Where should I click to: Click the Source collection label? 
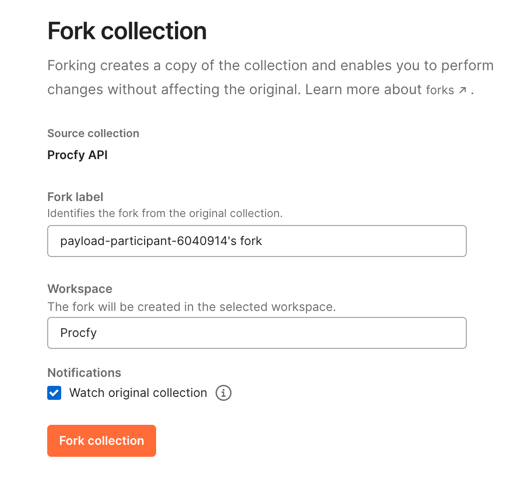coord(93,133)
